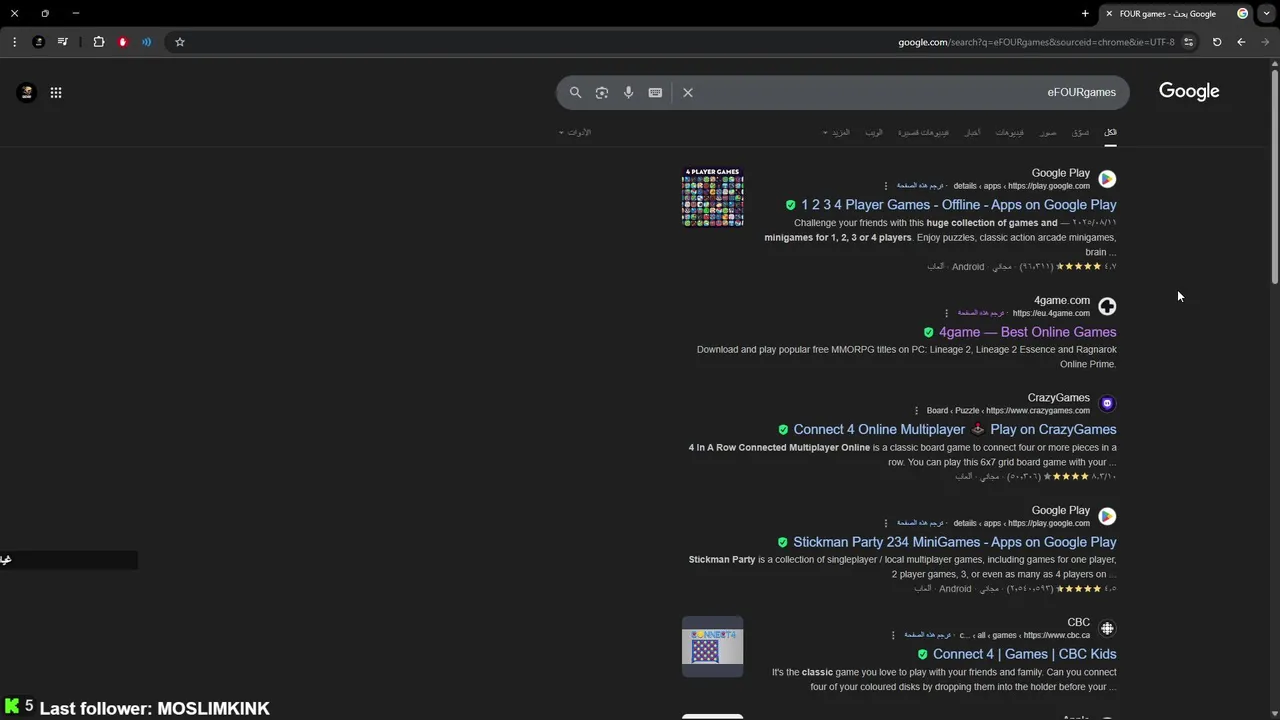Open Stickman Party 234 MiniGames link
The image size is (1280, 720).
tap(954, 542)
